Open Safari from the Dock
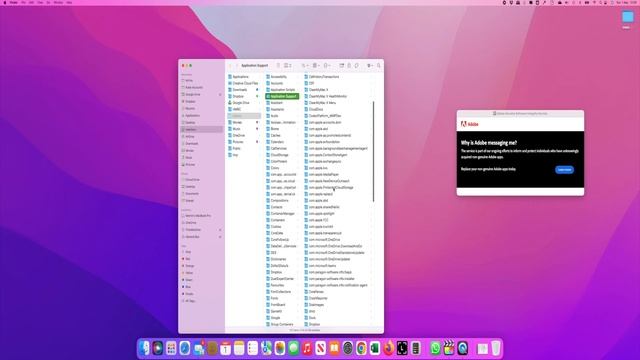Viewport: 640px width, 360px height. click(184, 348)
